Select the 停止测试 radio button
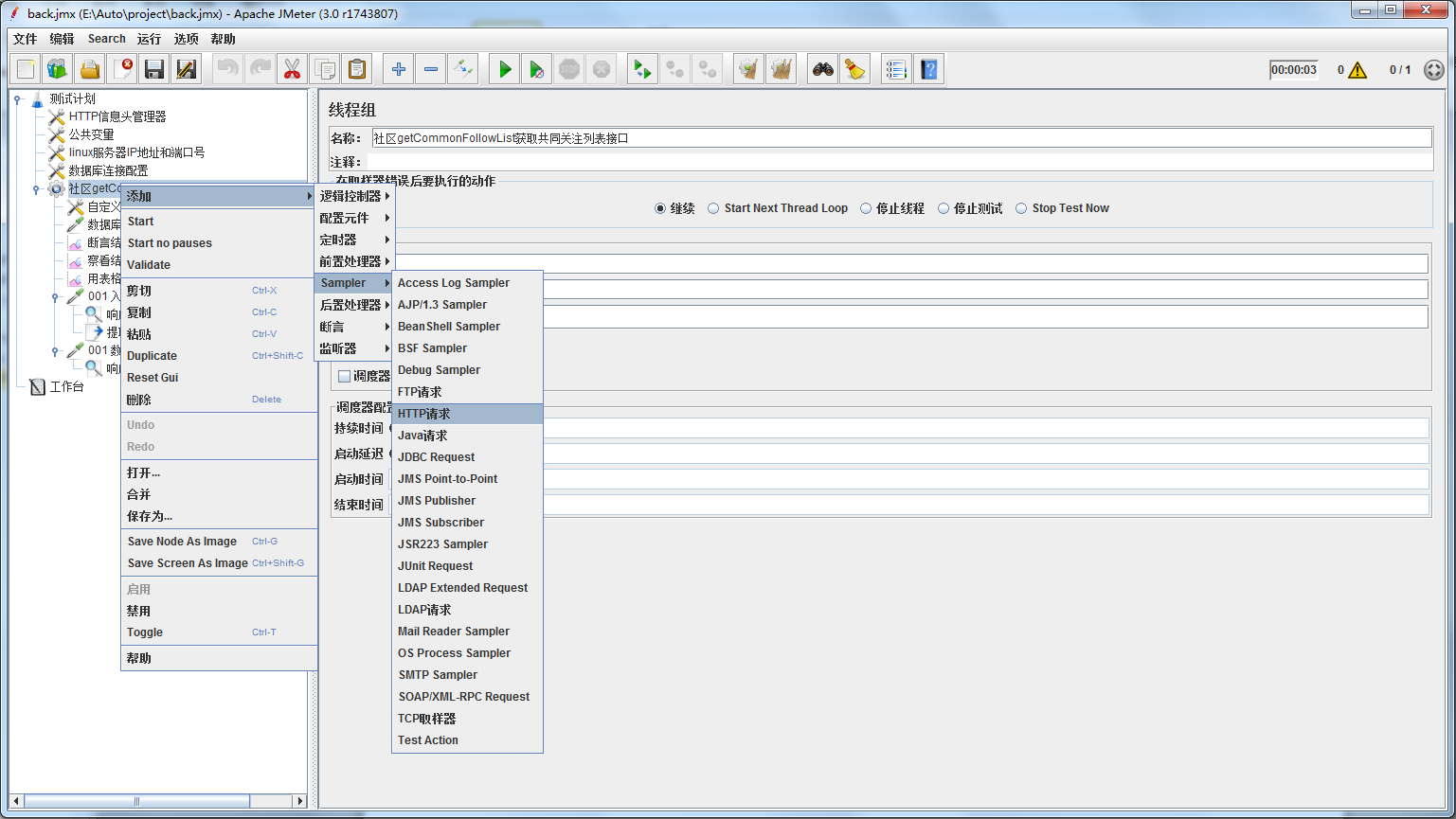Screen dimensions: 1456x819 pos(944,208)
